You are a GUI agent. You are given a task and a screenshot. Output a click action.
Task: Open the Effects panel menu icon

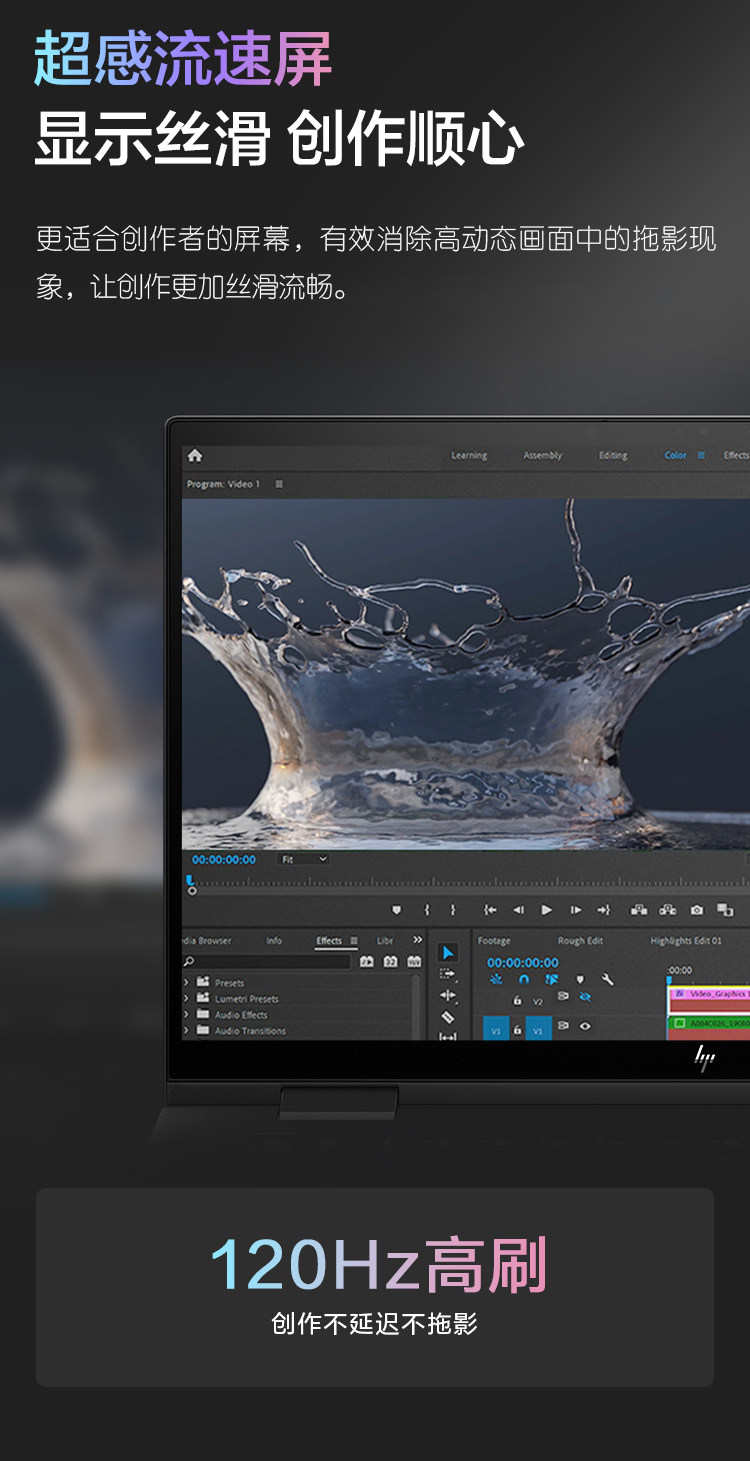353,941
